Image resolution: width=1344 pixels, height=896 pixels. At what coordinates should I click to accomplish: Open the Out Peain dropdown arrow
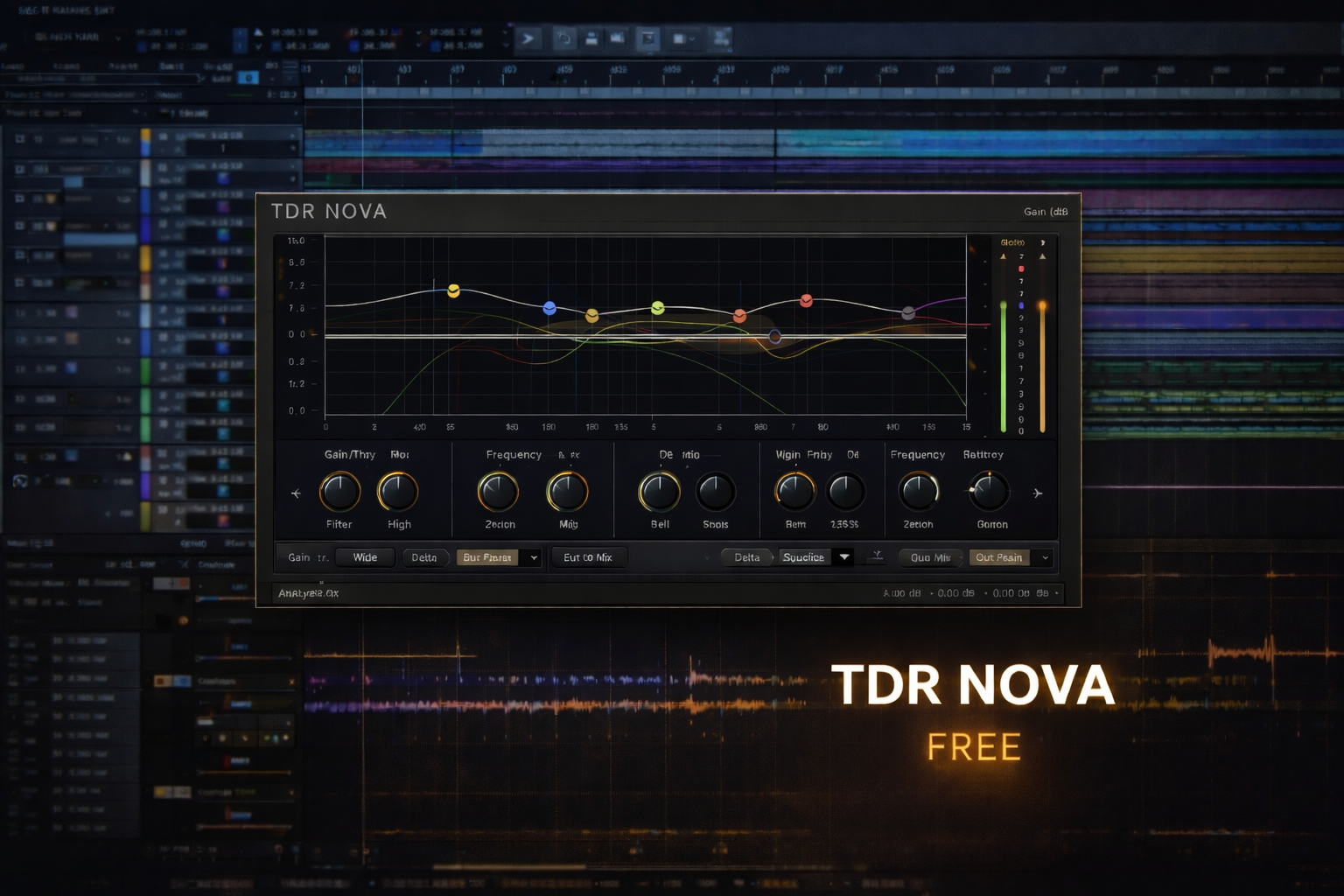(1045, 557)
